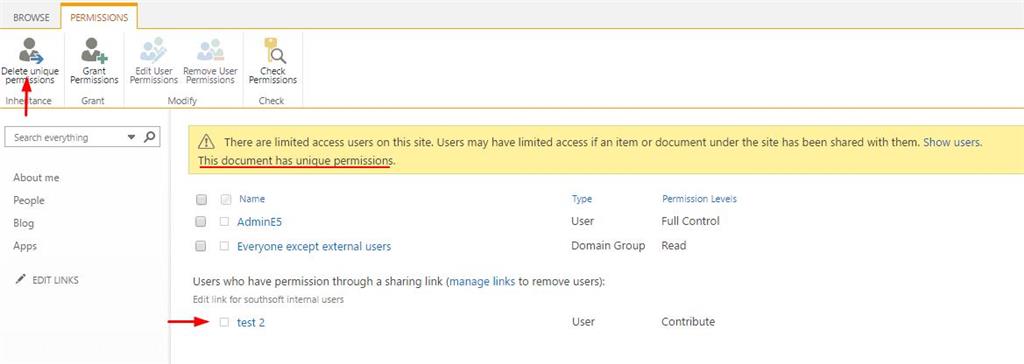Click User type cell in AdminE5 row
1024x364 pixels.
click(x=583, y=221)
